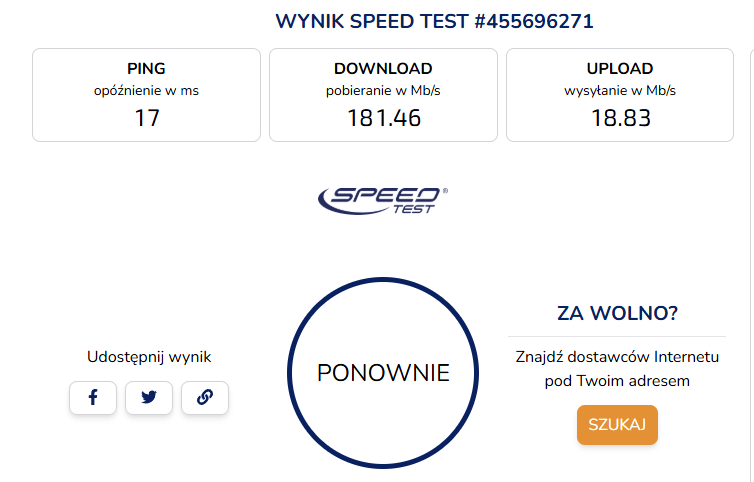Click the upload speed value 18.83
Image resolution: width=754 pixels, height=482 pixels.
(621, 118)
